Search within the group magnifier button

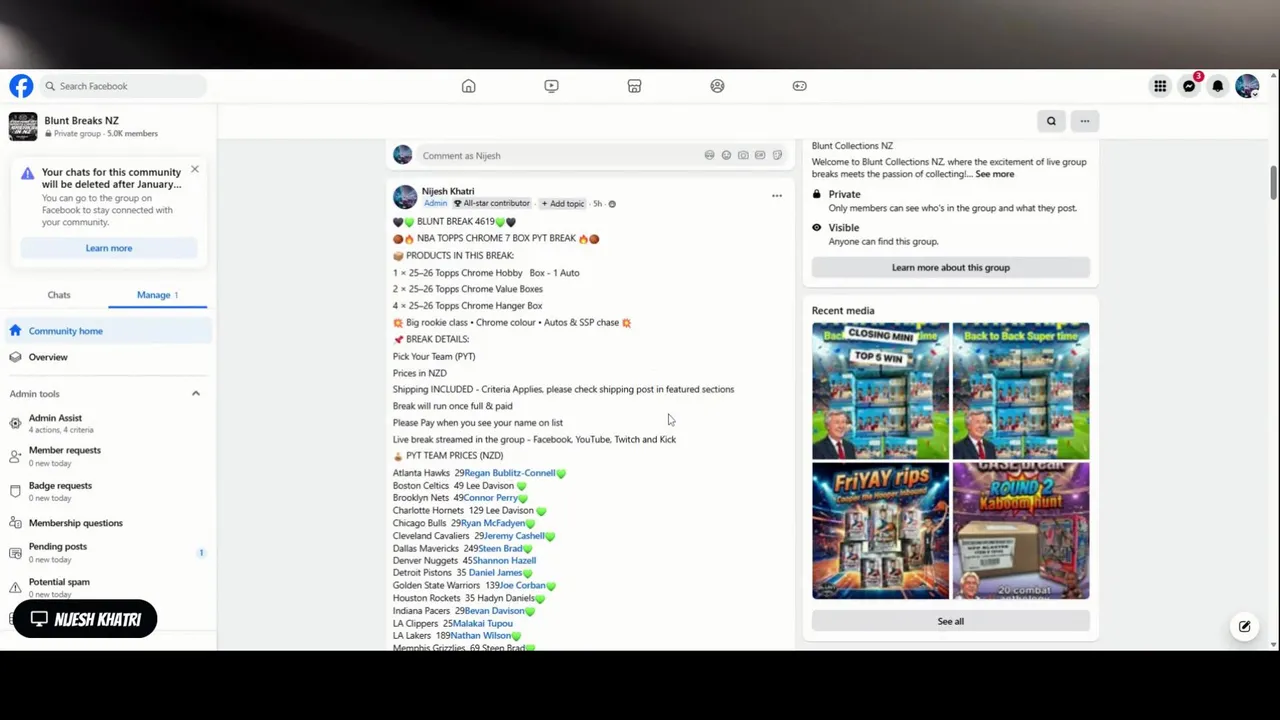click(x=1051, y=121)
